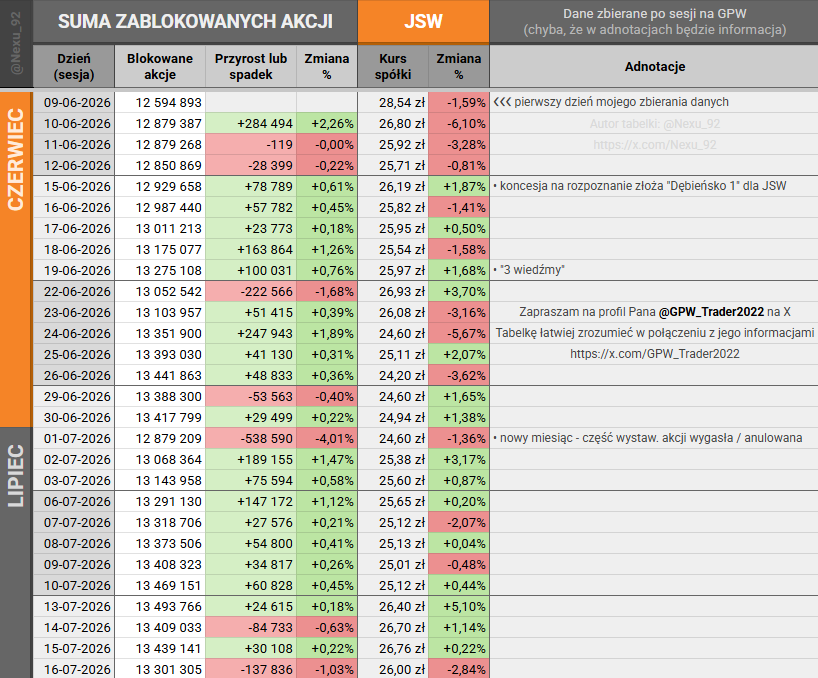
Task: Select the LIPIEC month label
Action: tap(16, 476)
